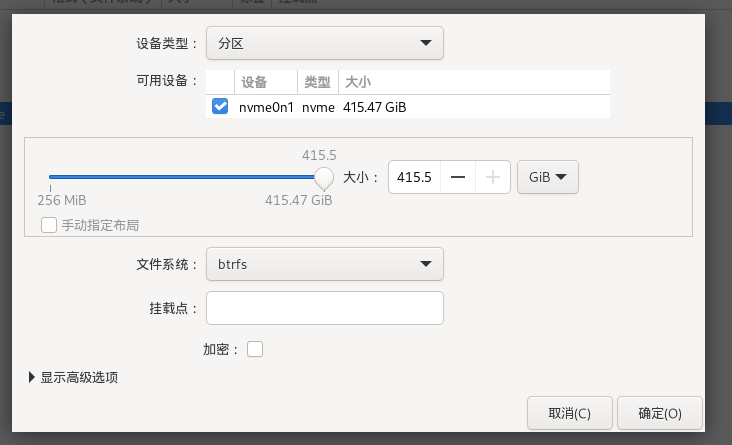Sort by the 类型 column header

click(317, 82)
